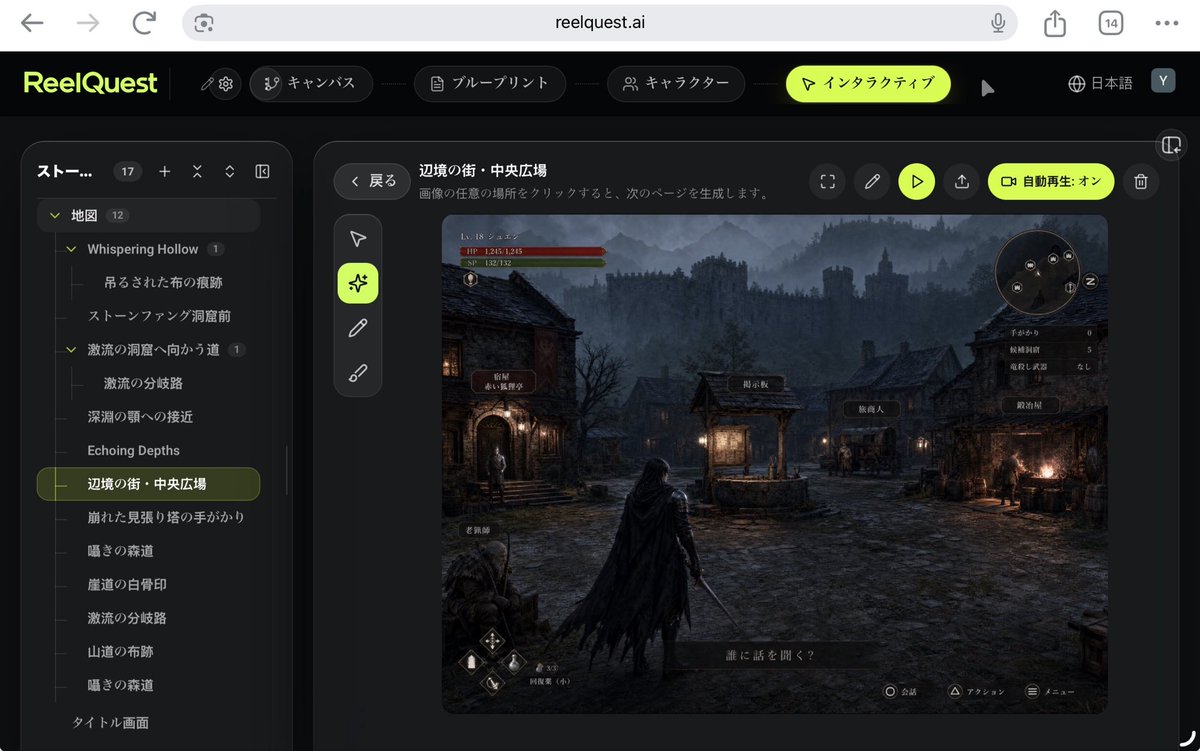The image size is (1200, 751).
Task: Open the browser more options menu
Action: click(x=1166, y=23)
